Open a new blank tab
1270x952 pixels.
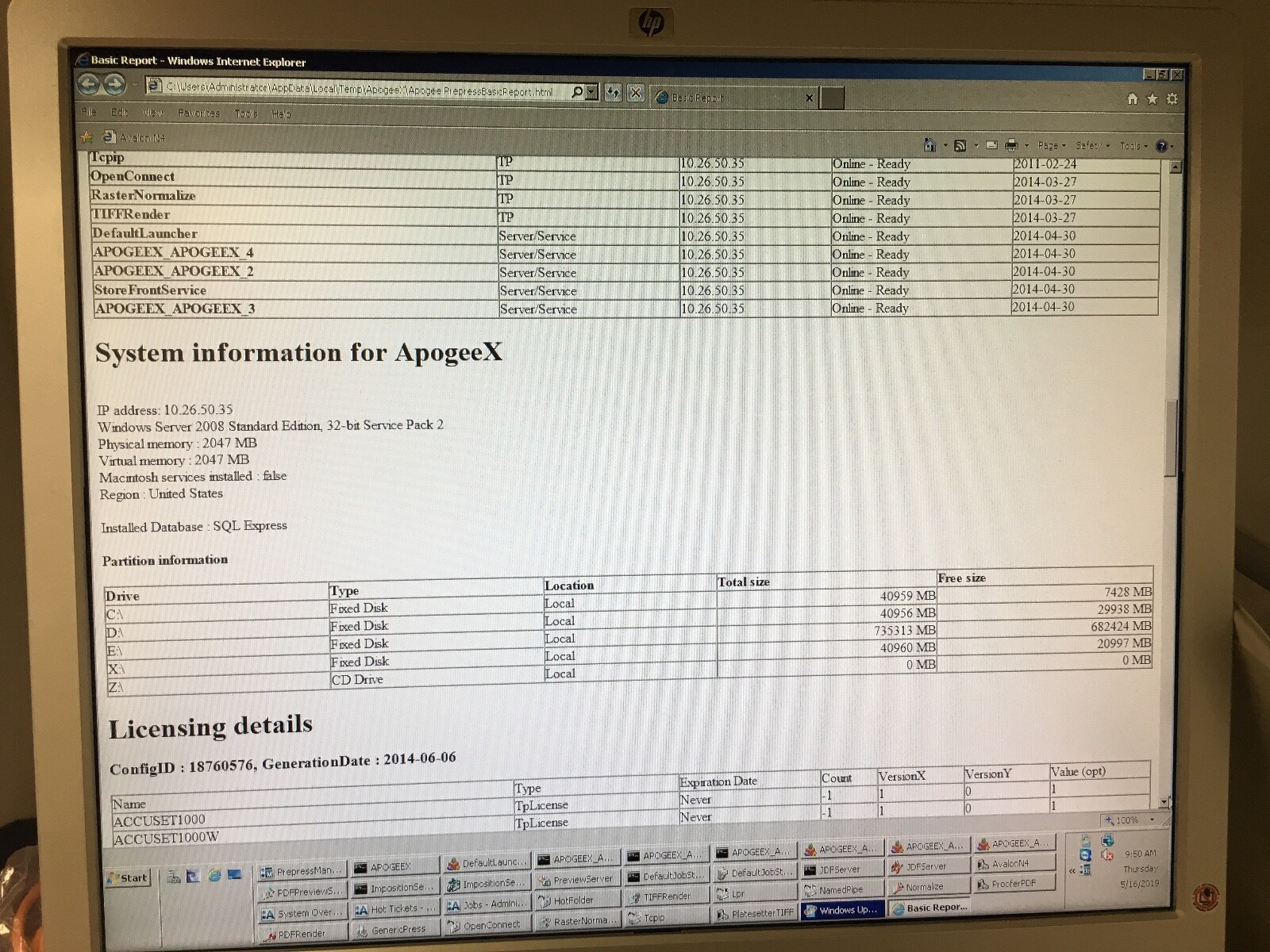pos(832,98)
